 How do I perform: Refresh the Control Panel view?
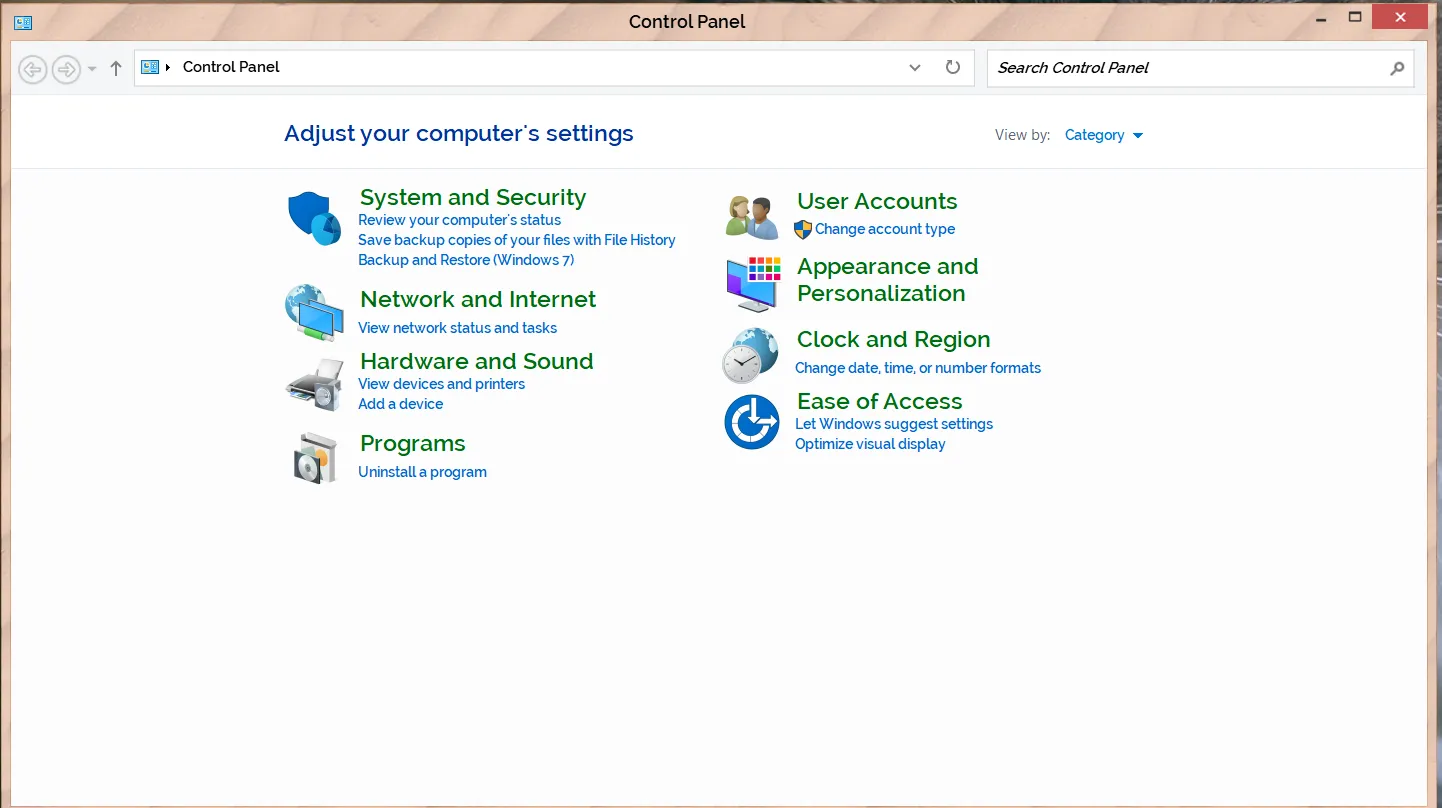coord(952,67)
